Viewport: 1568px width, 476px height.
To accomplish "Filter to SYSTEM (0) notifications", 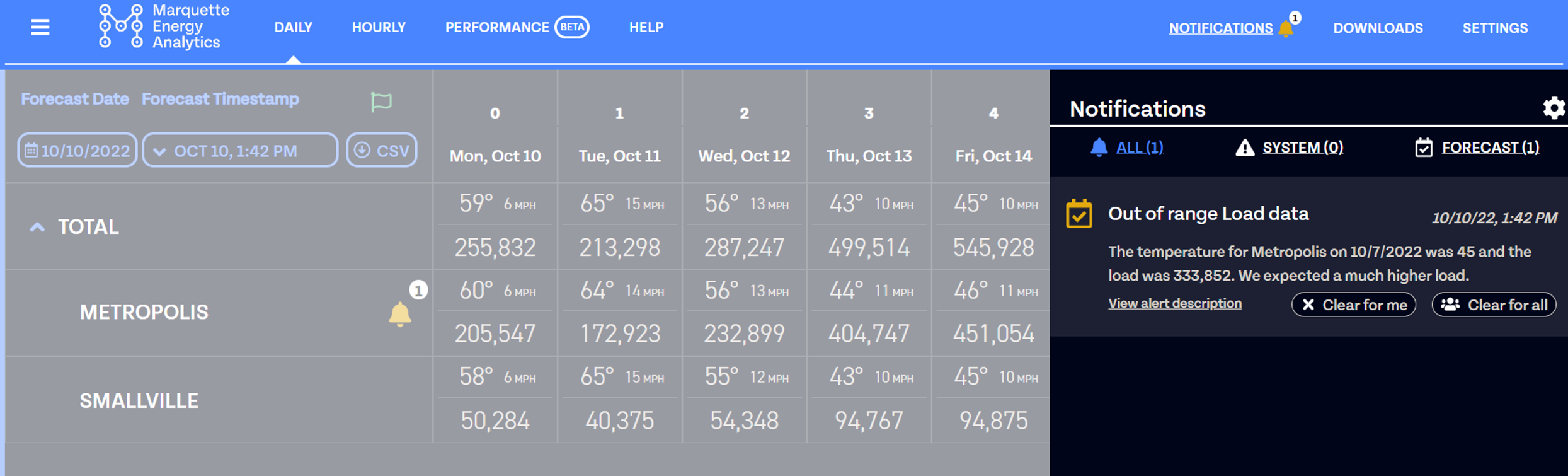I will coord(1289,148).
